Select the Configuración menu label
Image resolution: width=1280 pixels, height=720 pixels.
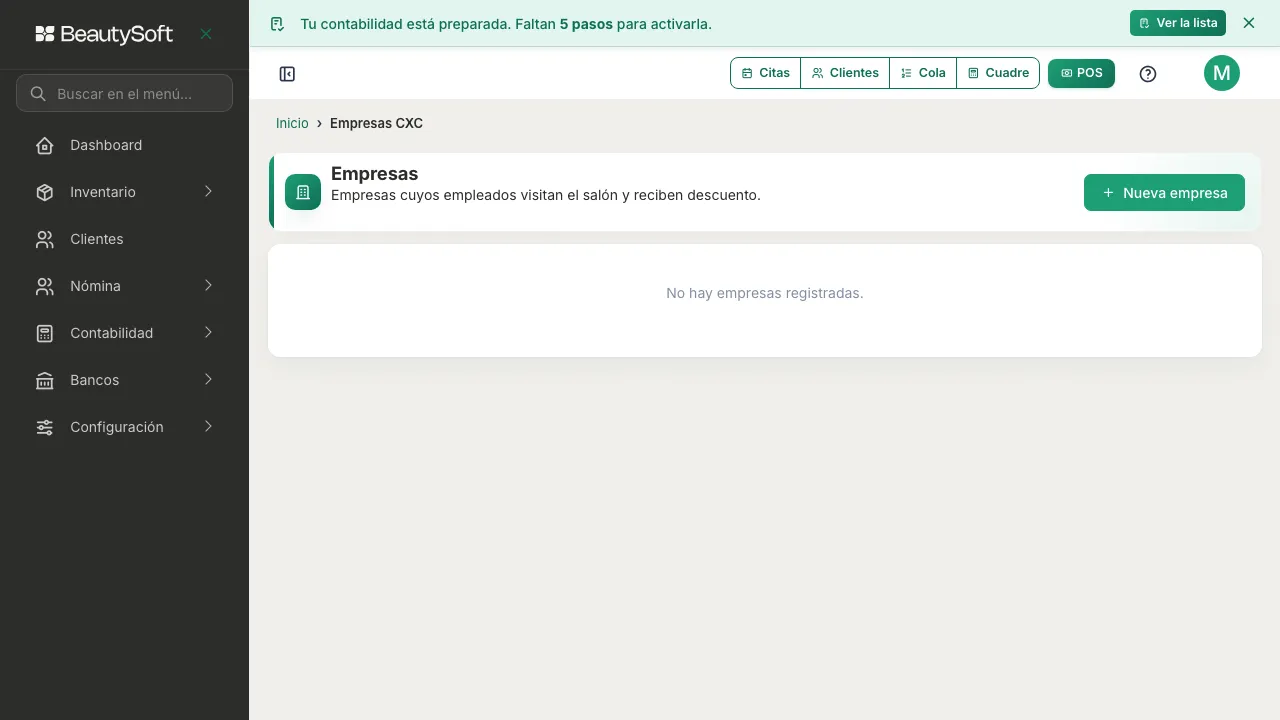pyautogui.click(x=116, y=427)
